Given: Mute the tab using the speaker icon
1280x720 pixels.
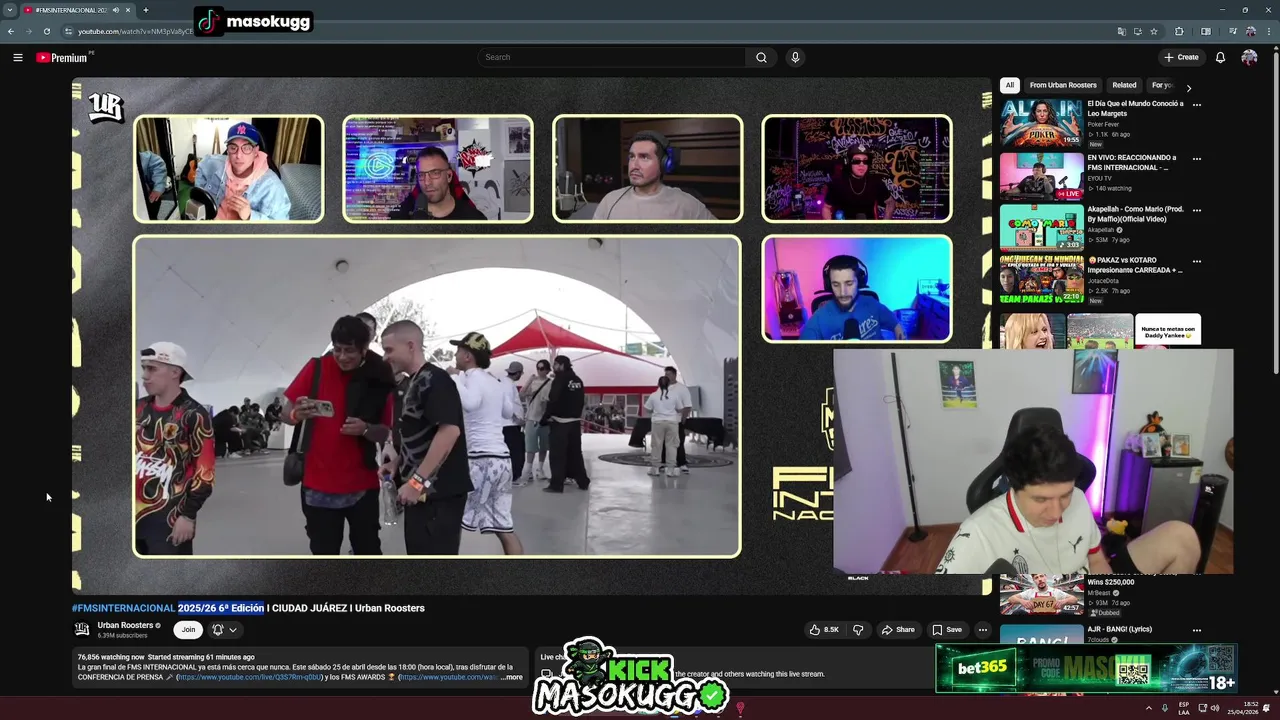Looking at the screenshot, I should point(116,10).
